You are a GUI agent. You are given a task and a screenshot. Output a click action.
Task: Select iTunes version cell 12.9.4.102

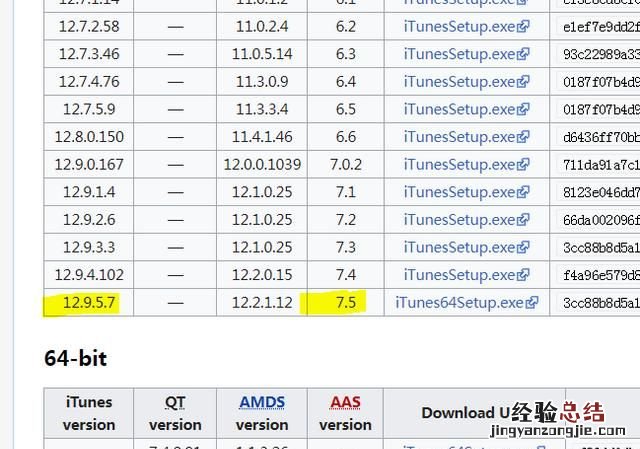tap(89, 275)
